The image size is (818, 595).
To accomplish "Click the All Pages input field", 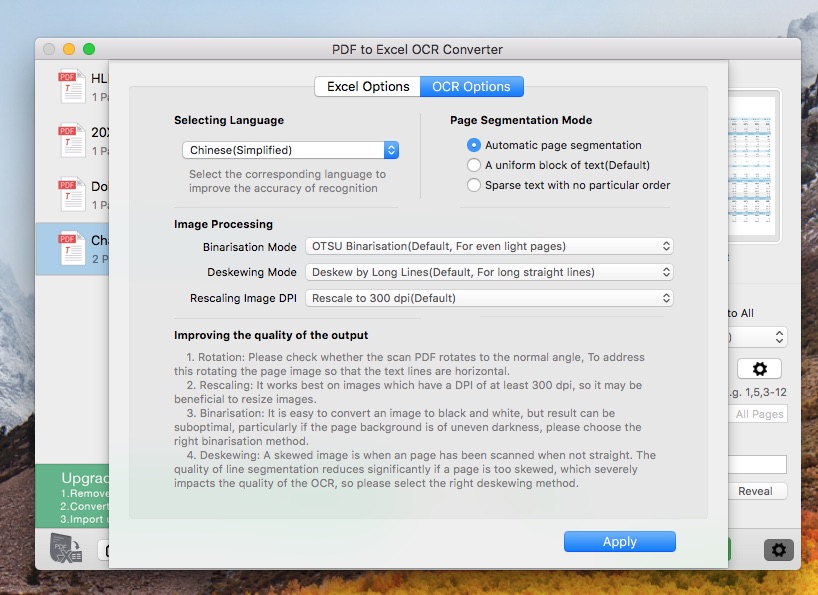I will click(x=757, y=414).
